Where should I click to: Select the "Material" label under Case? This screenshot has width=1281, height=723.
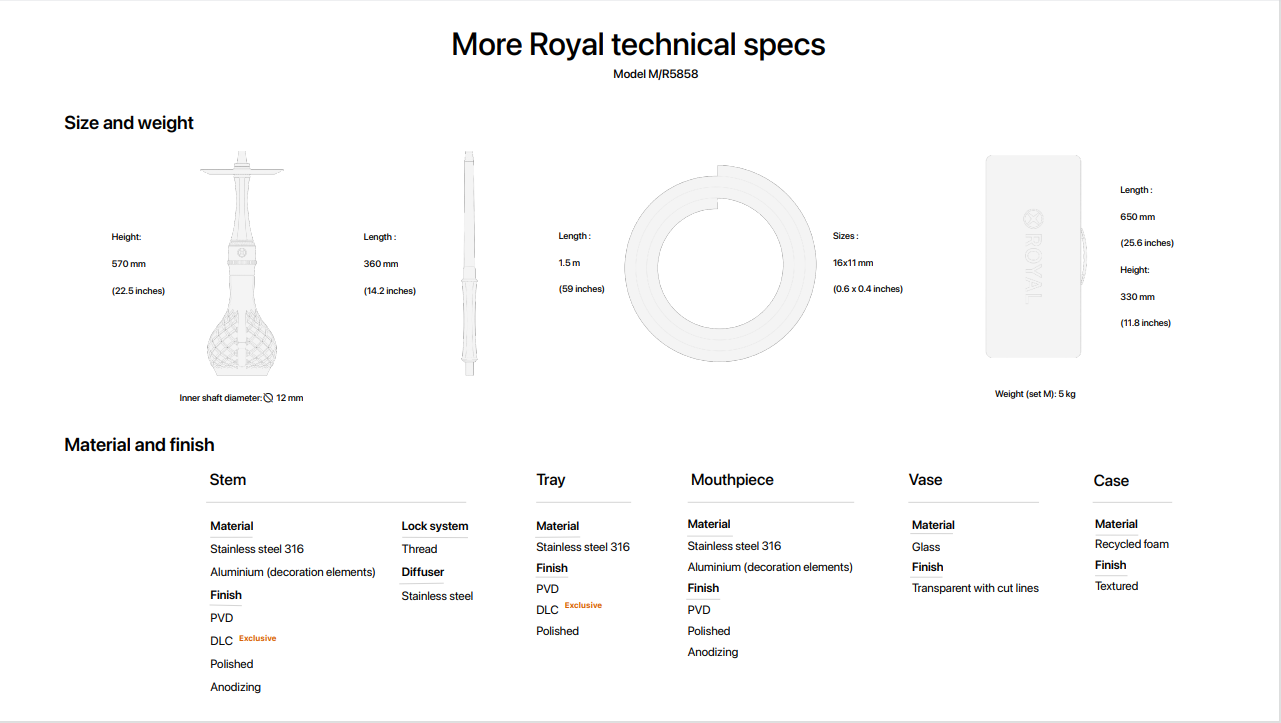1116,524
